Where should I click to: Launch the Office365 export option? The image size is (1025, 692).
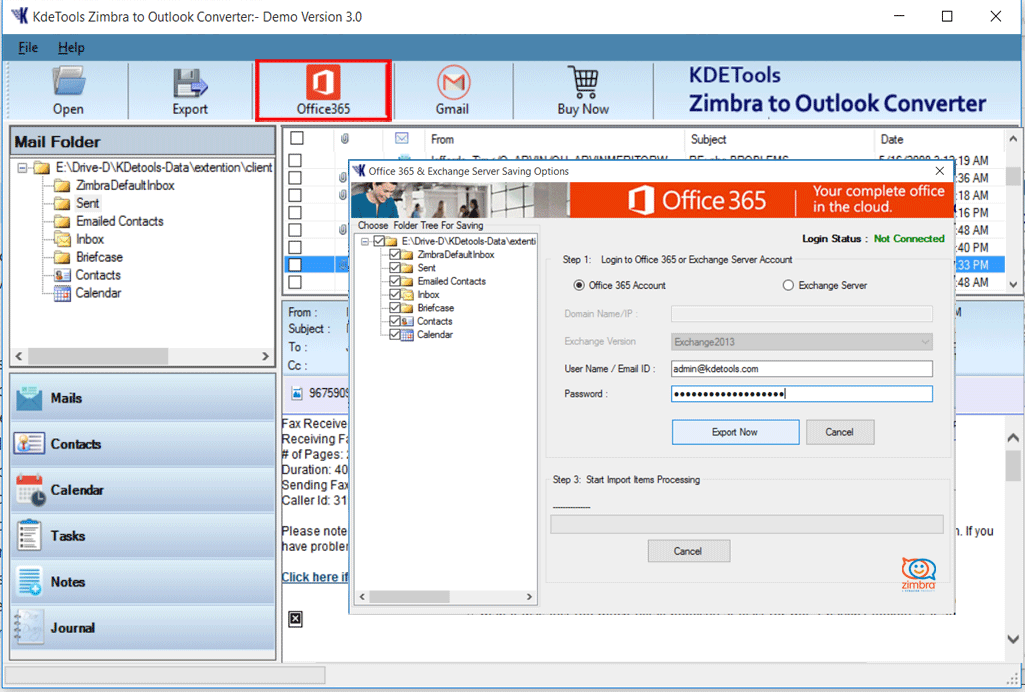click(x=324, y=91)
